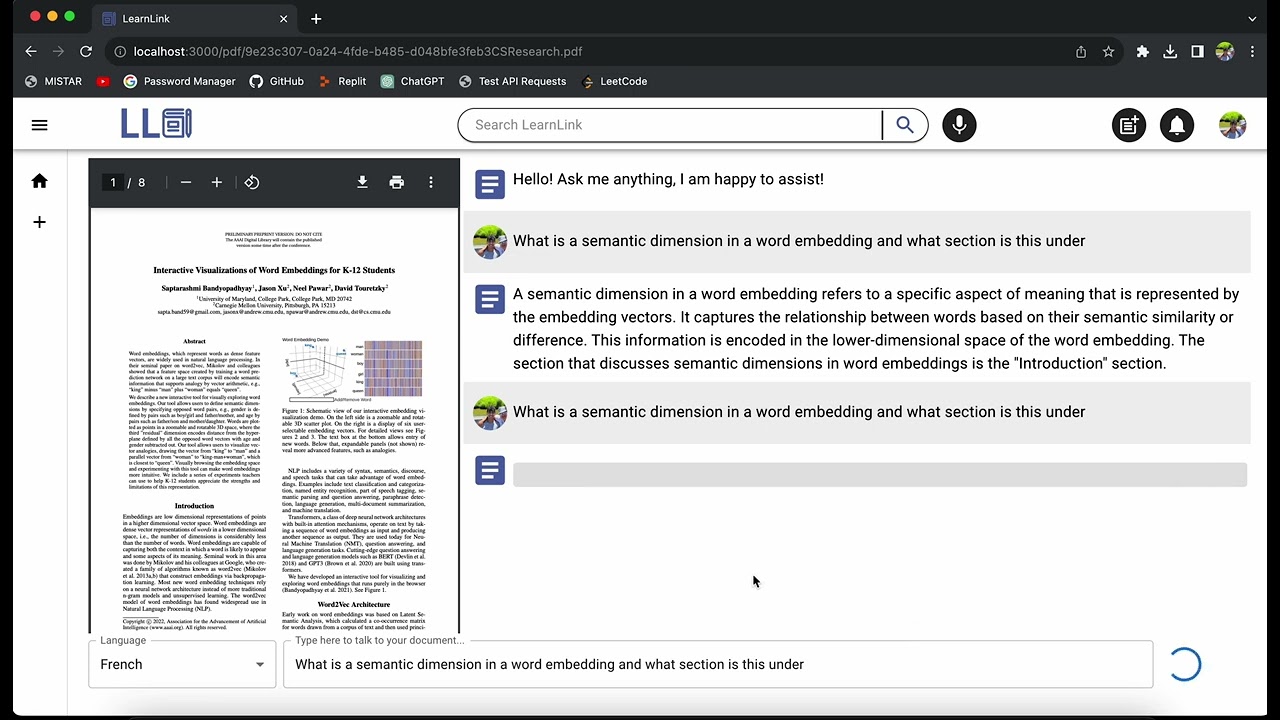
Task: Open the LearnLink user profile avatar
Action: pos(1233,125)
